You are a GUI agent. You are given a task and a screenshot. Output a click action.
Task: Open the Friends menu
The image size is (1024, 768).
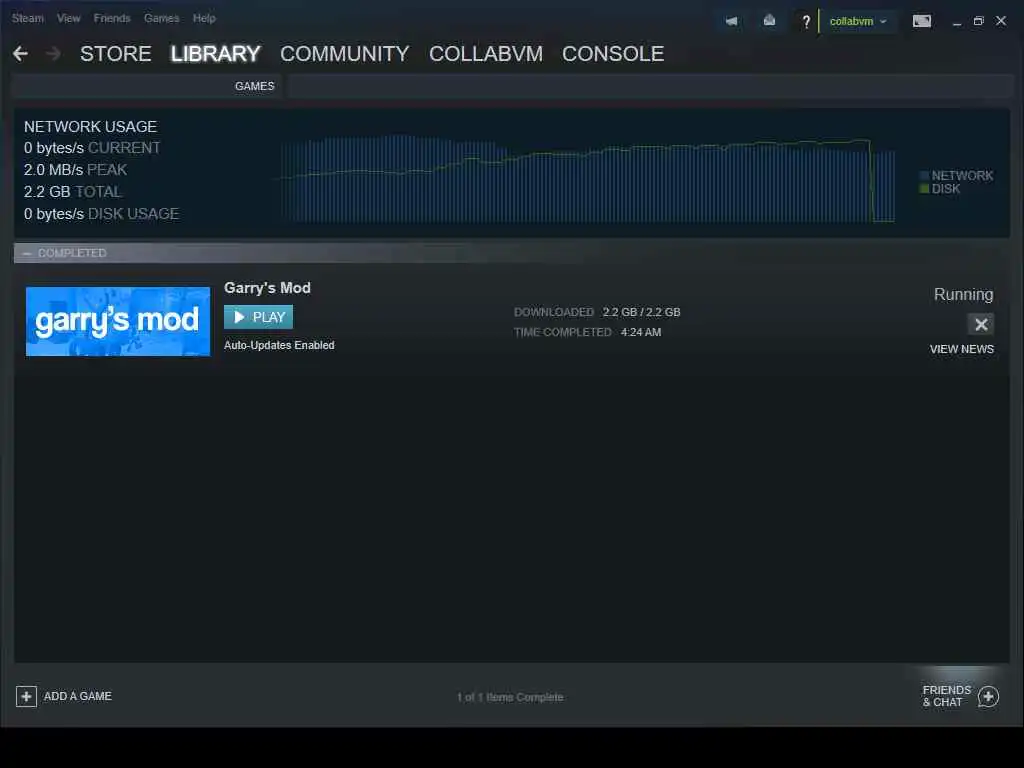(112, 18)
